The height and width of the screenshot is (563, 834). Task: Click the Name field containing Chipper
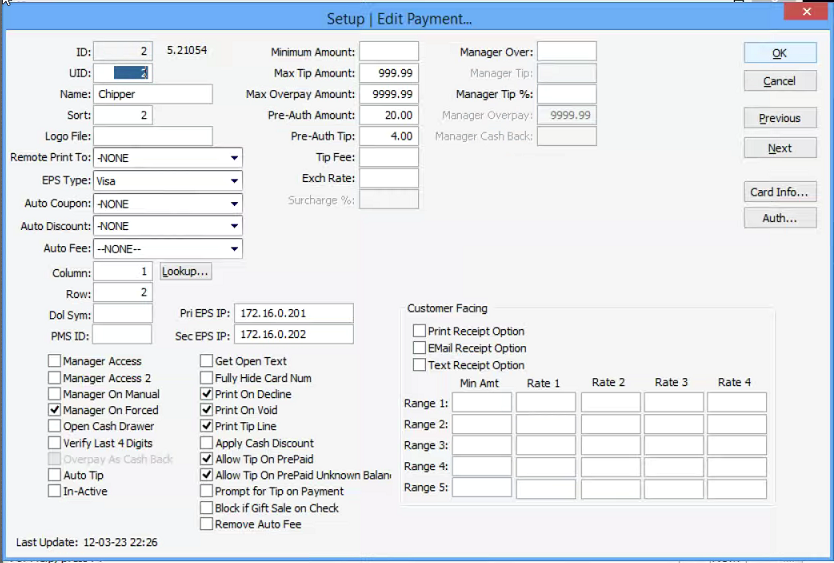153,94
